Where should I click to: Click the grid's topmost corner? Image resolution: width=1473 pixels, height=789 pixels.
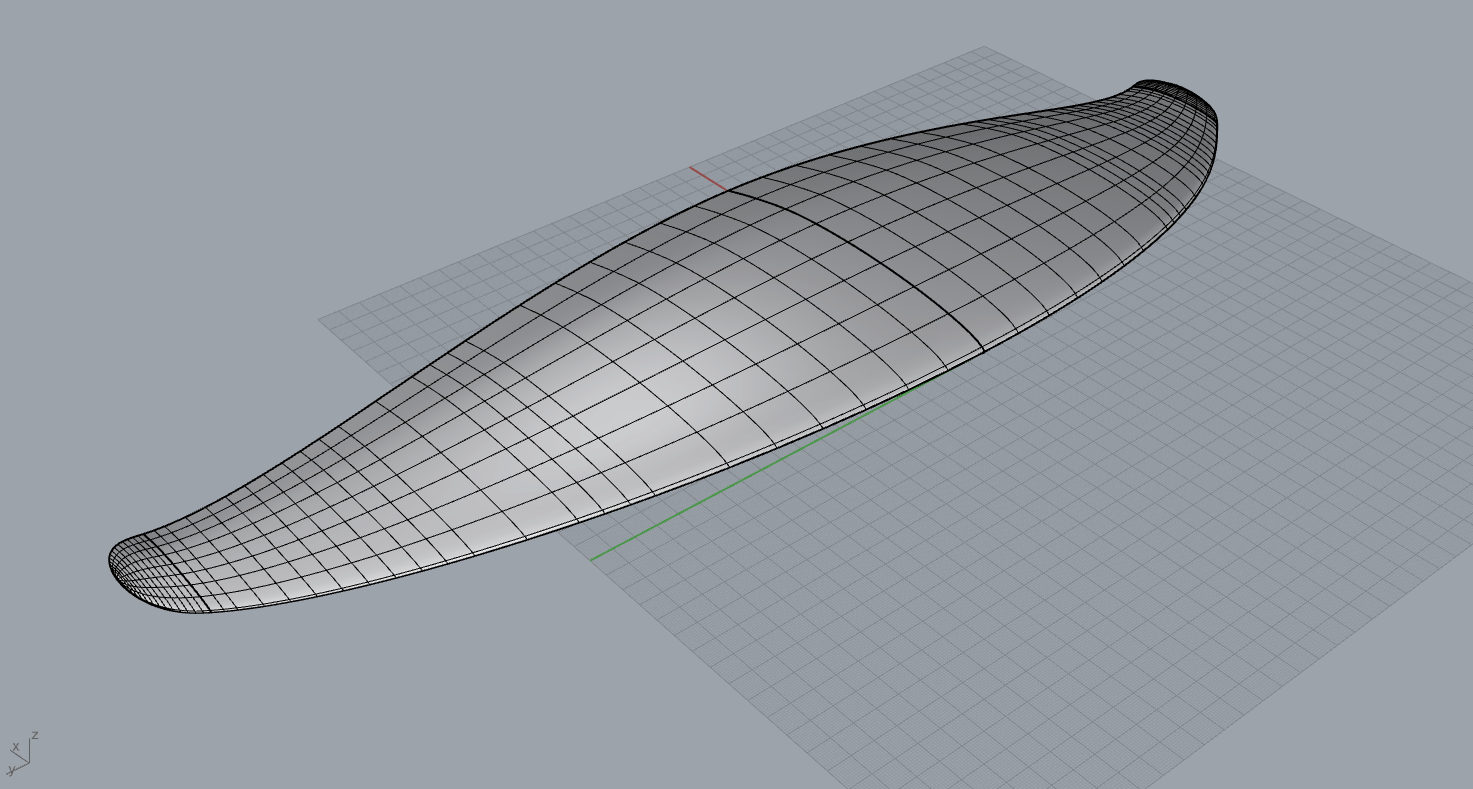pyautogui.click(x=985, y=47)
